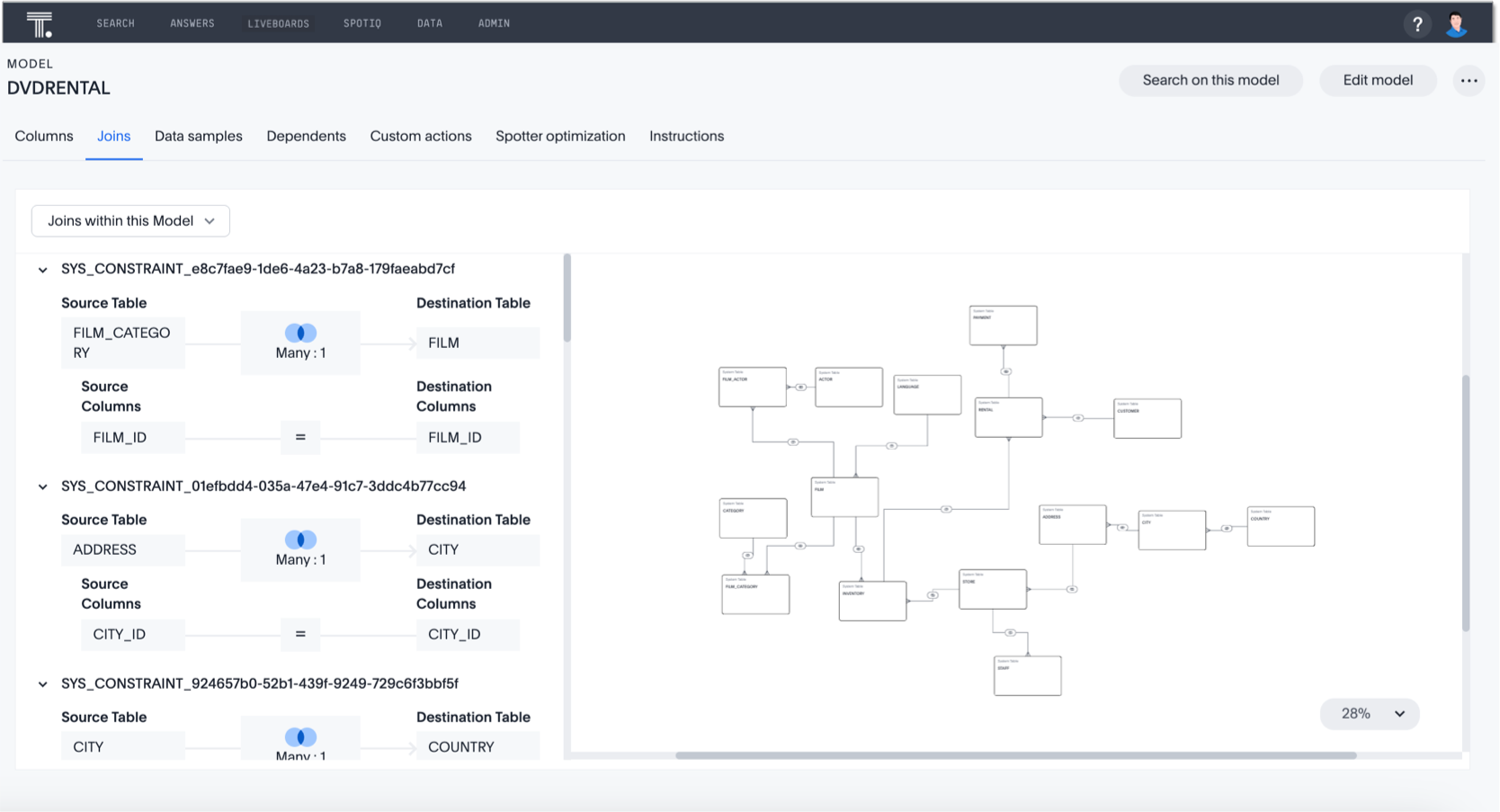Click the horizontal scrollbar below the diagram
This screenshot has height=812, width=1500.
click(1016, 754)
